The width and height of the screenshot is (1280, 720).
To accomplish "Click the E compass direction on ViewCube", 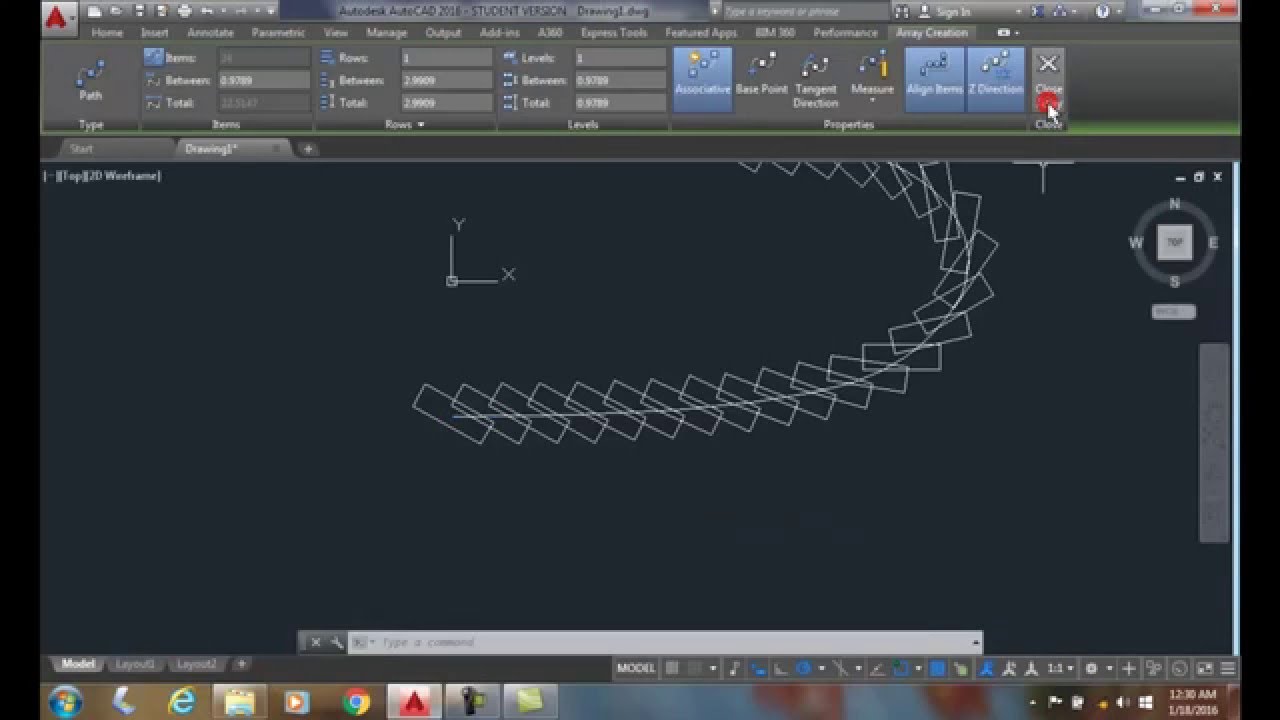I will (1213, 243).
